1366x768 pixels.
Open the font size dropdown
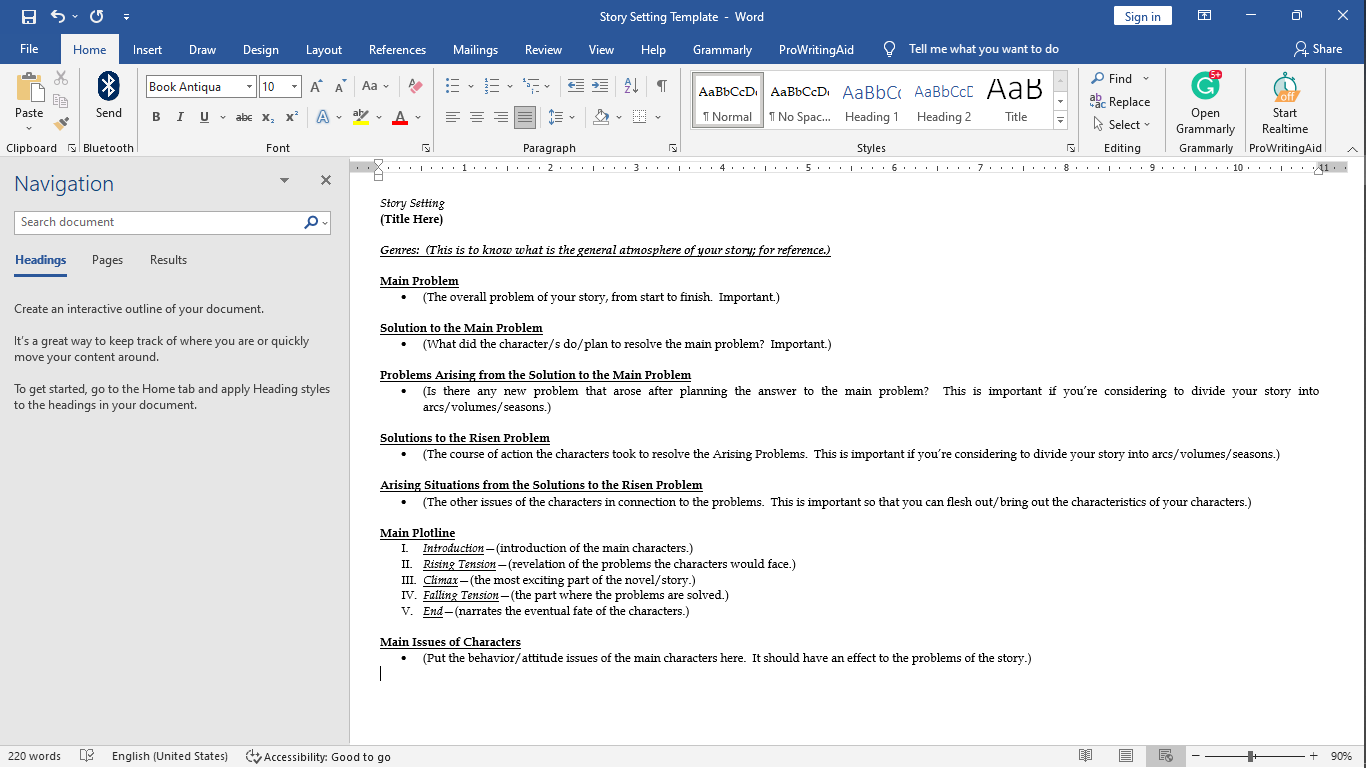point(294,87)
